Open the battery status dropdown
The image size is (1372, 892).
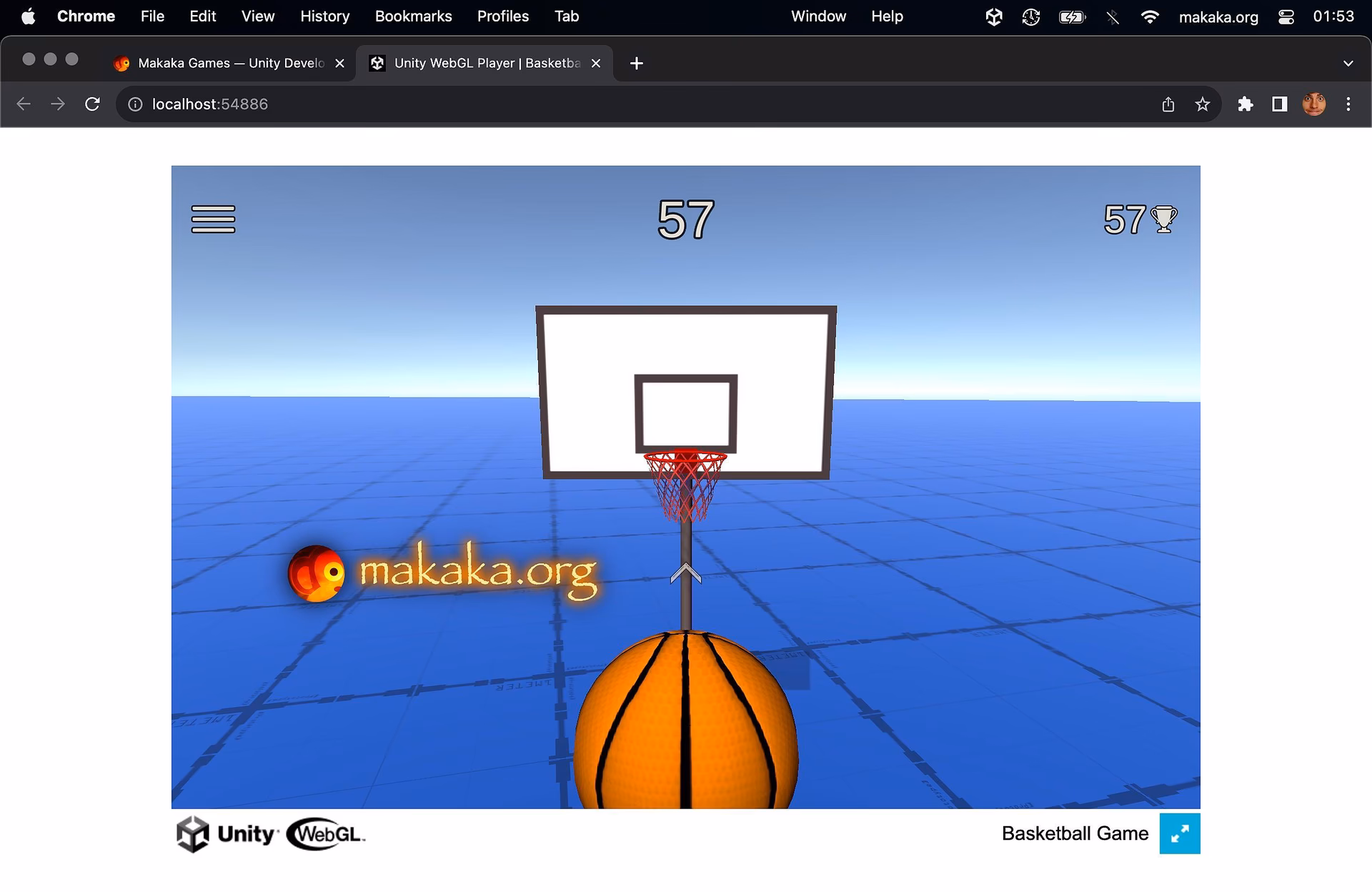[x=1070, y=16]
